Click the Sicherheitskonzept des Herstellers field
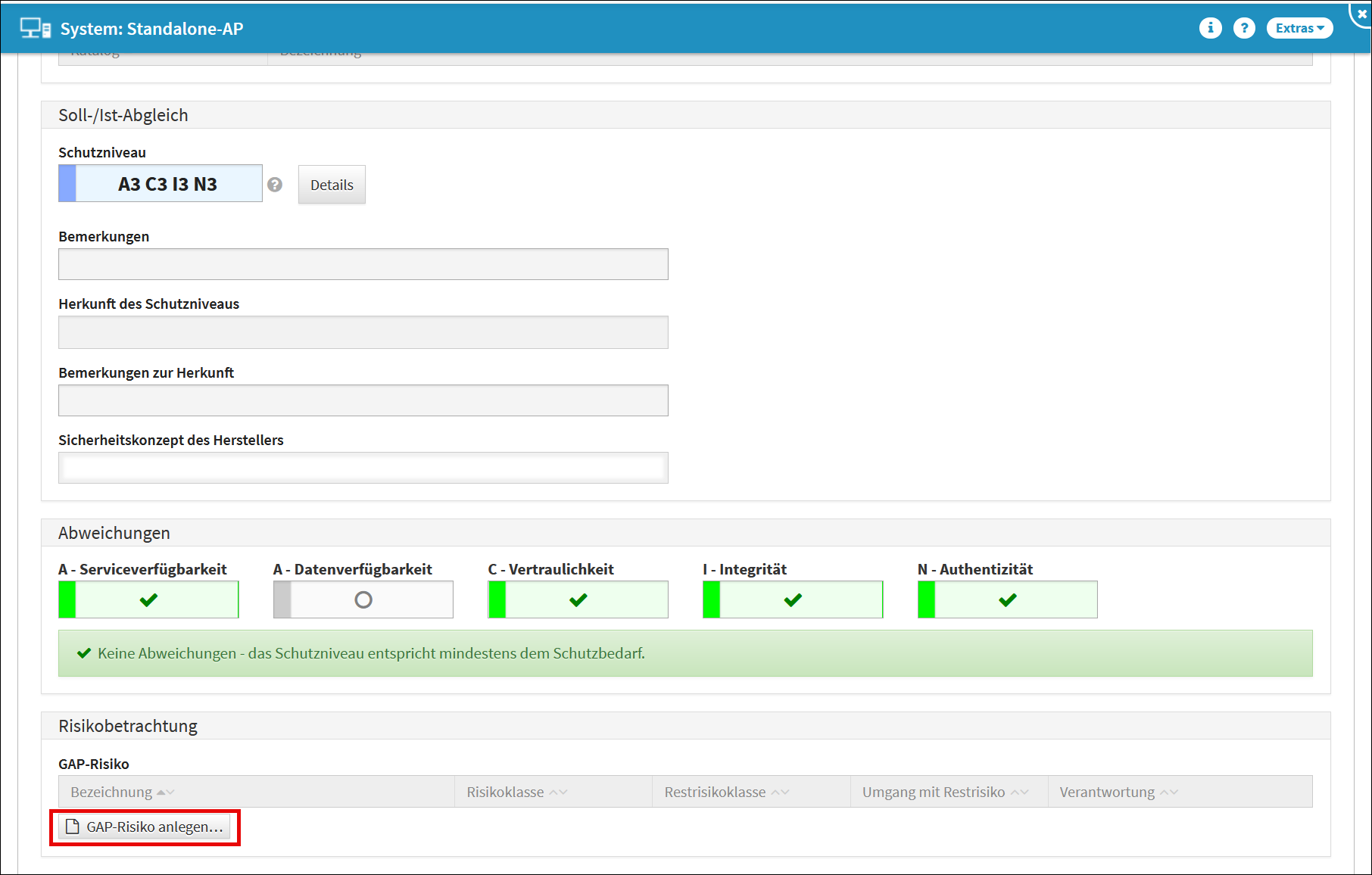The width and height of the screenshot is (1372, 875). click(x=363, y=468)
